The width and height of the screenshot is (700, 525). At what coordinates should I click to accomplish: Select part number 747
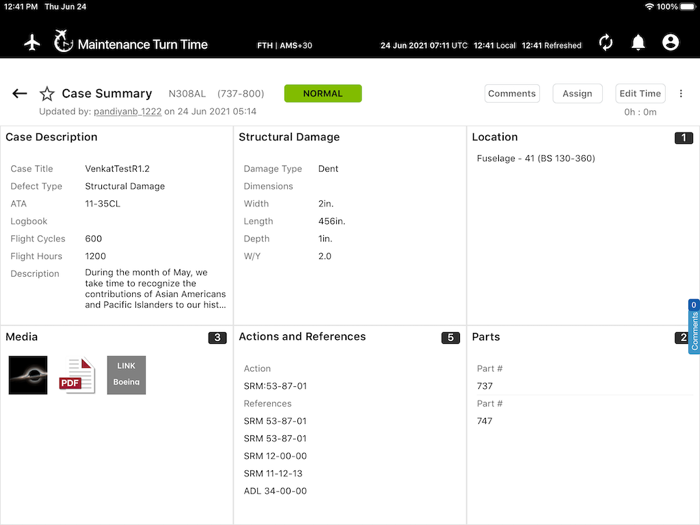point(485,421)
